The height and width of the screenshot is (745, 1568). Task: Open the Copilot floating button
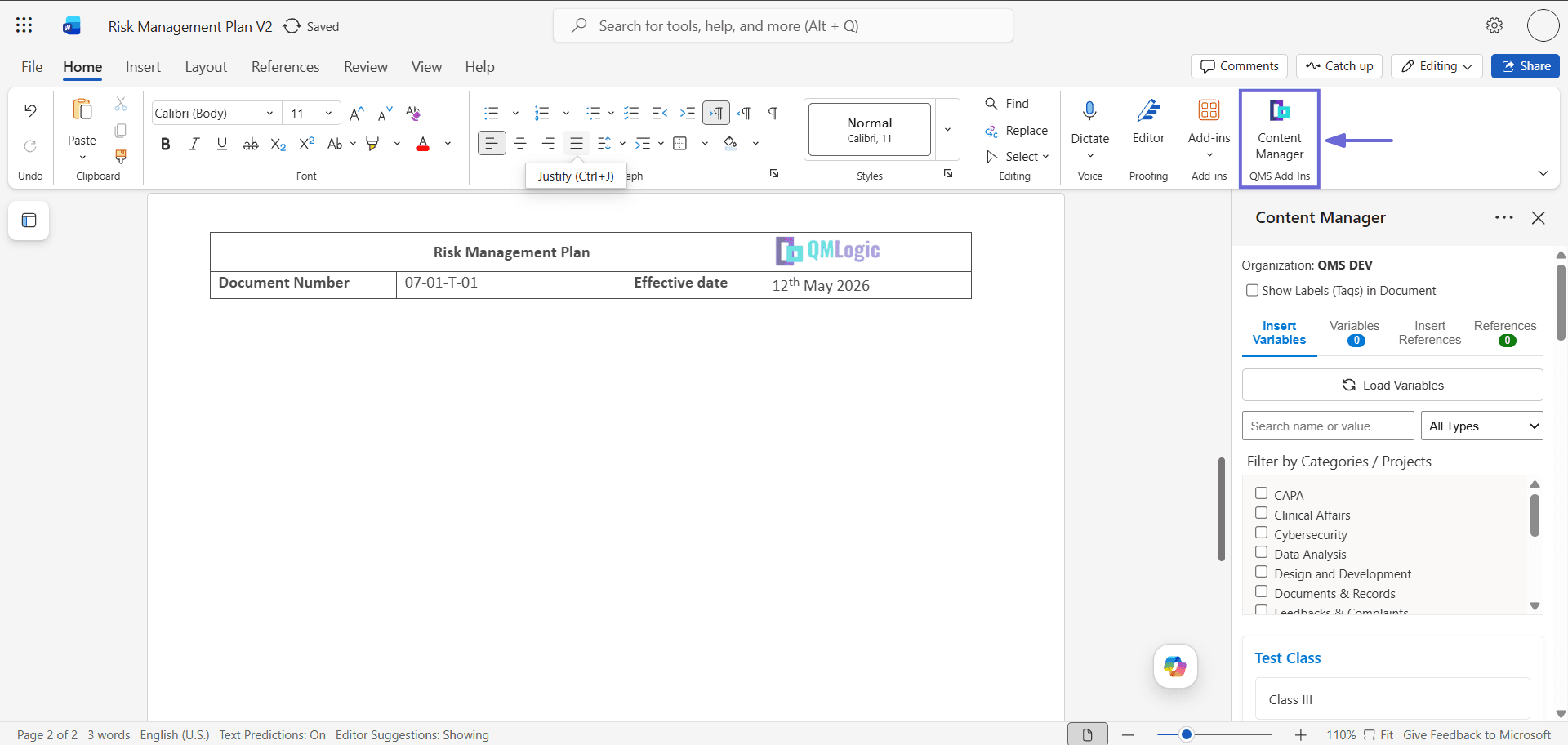point(1175,667)
